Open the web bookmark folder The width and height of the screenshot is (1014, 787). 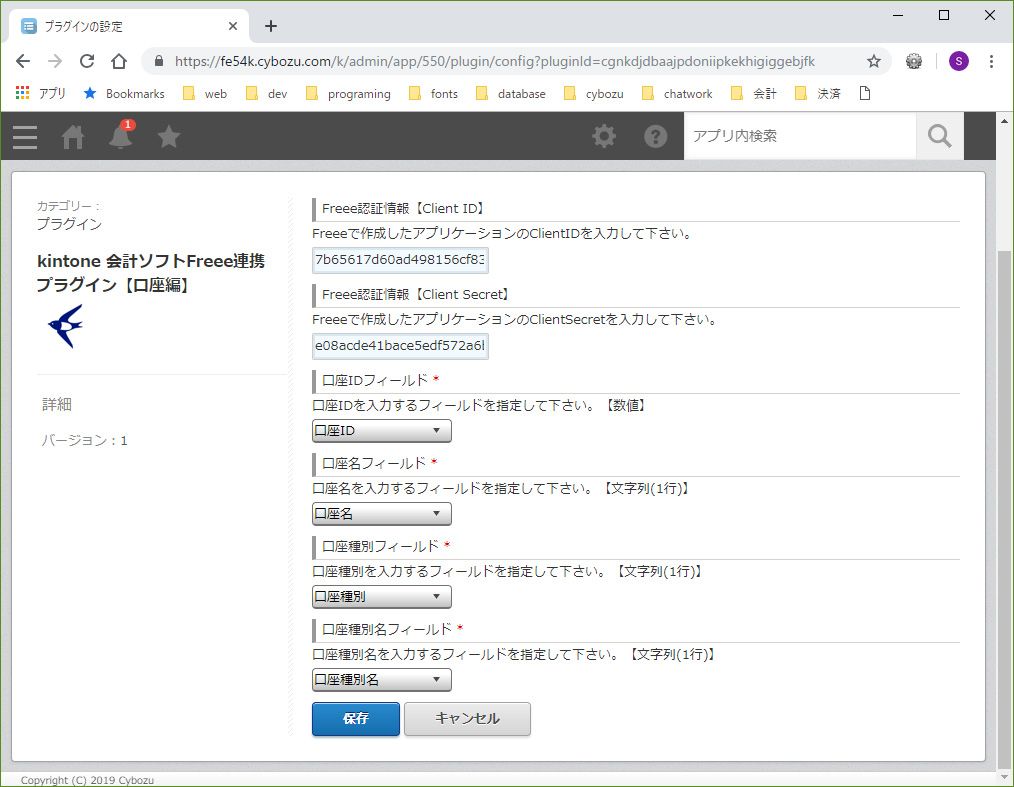click(205, 94)
